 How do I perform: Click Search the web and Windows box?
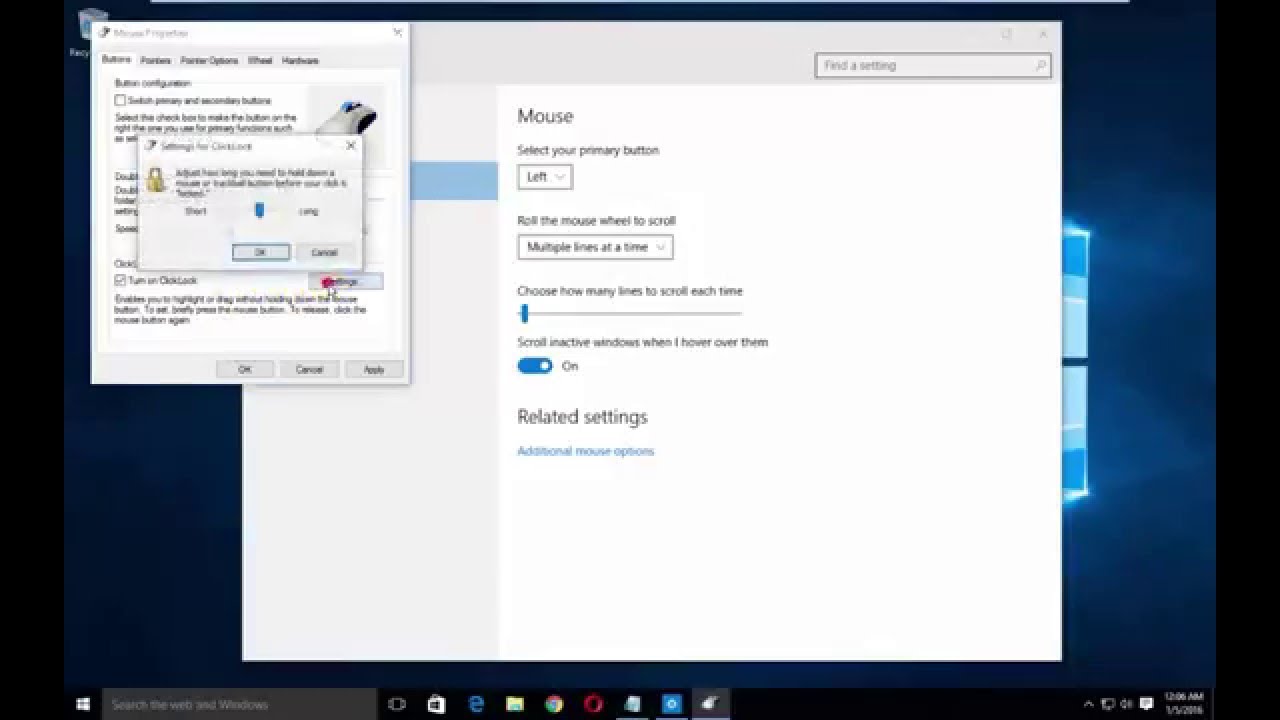pyautogui.click(x=239, y=704)
